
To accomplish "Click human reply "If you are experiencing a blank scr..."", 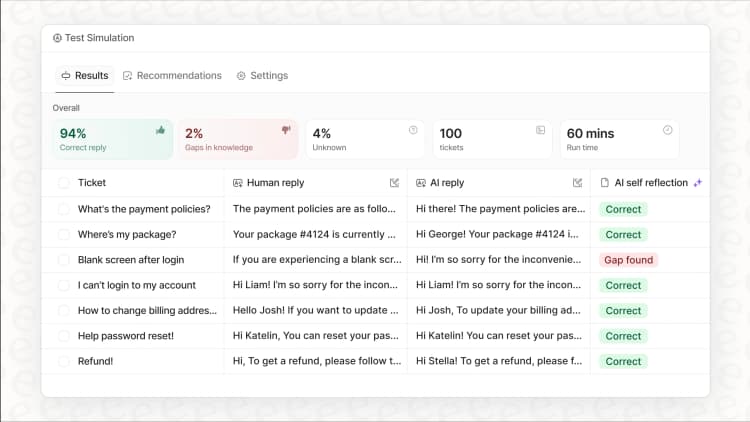I will click(x=317, y=259).
